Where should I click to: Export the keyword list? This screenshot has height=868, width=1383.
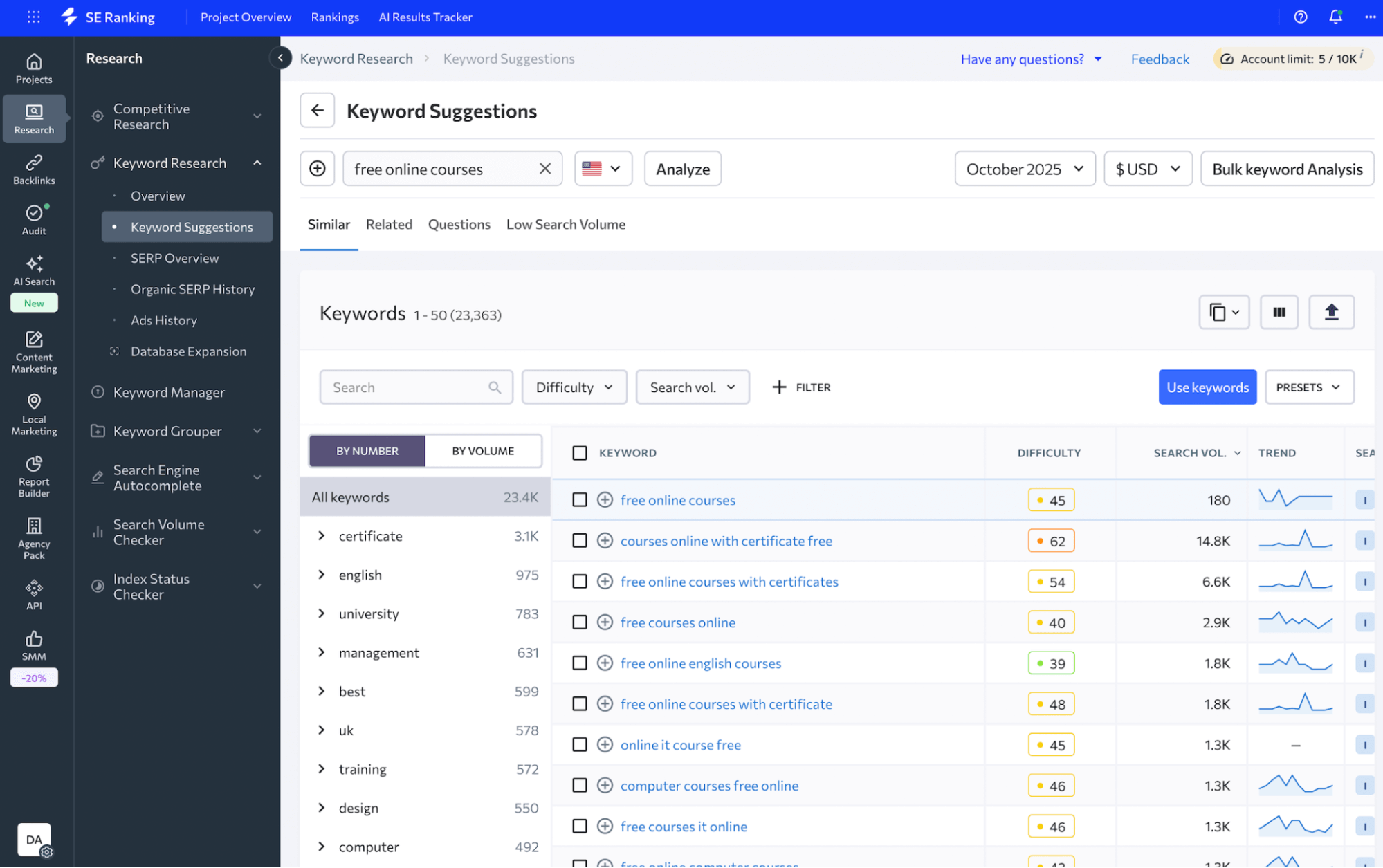click(1331, 312)
